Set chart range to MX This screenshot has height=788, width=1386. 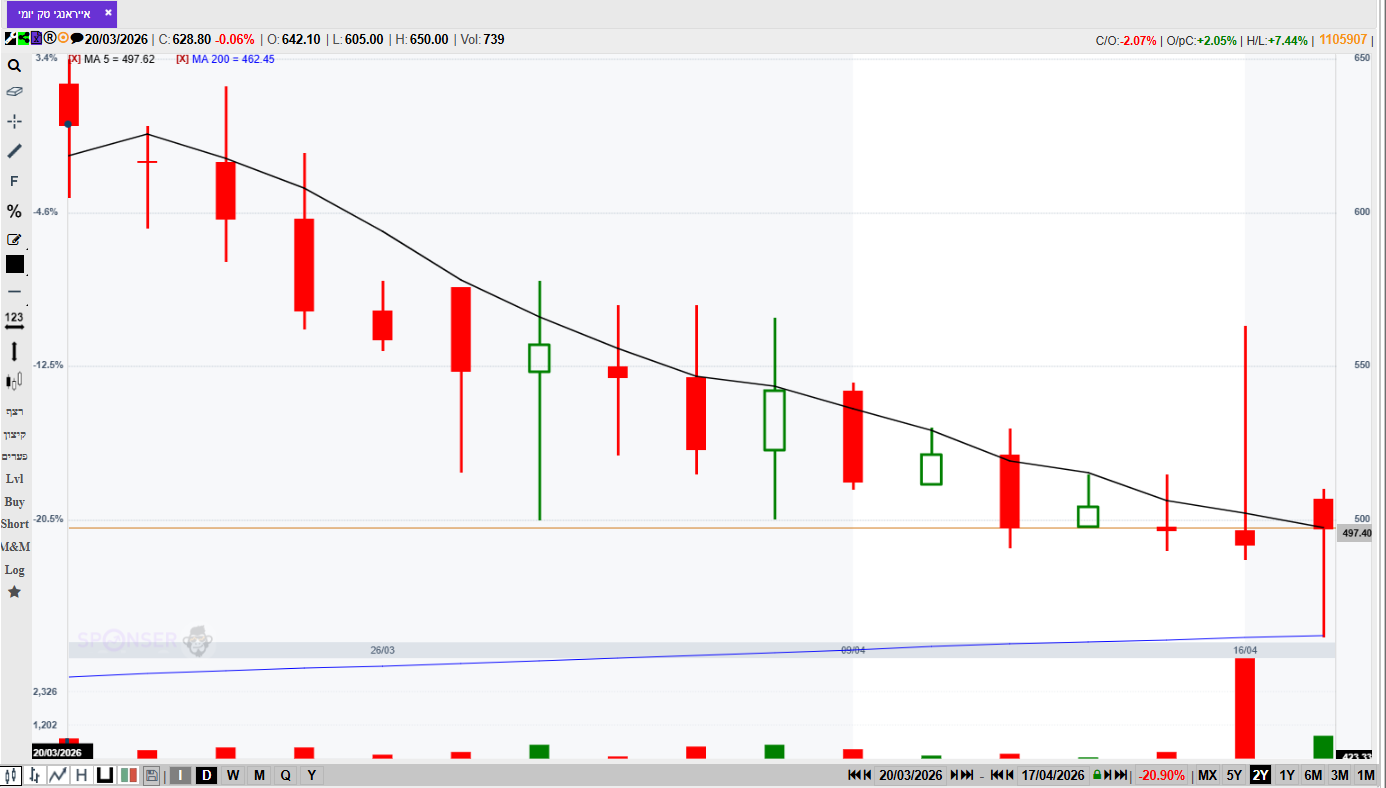1207,775
